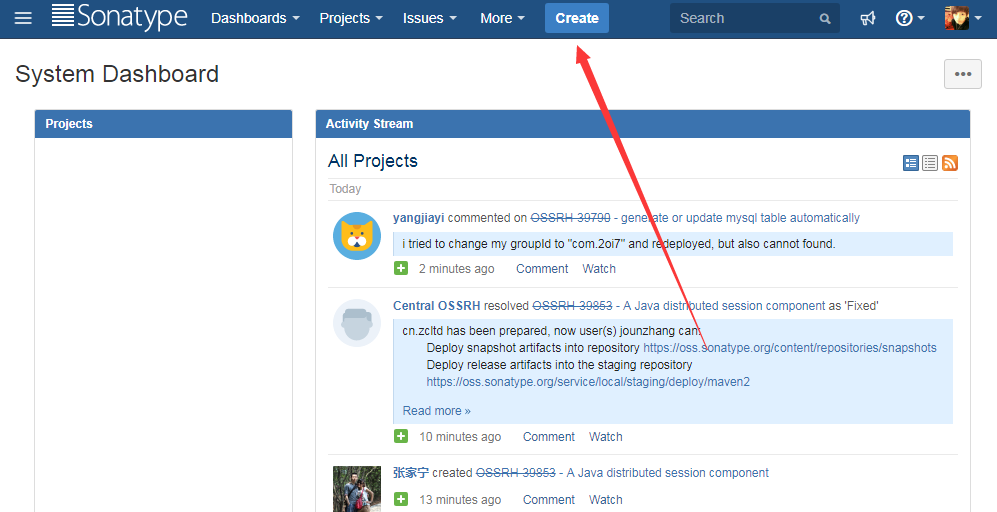Click the Projects gadget header
The height and width of the screenshot is (512, 997).
[163, 124]
